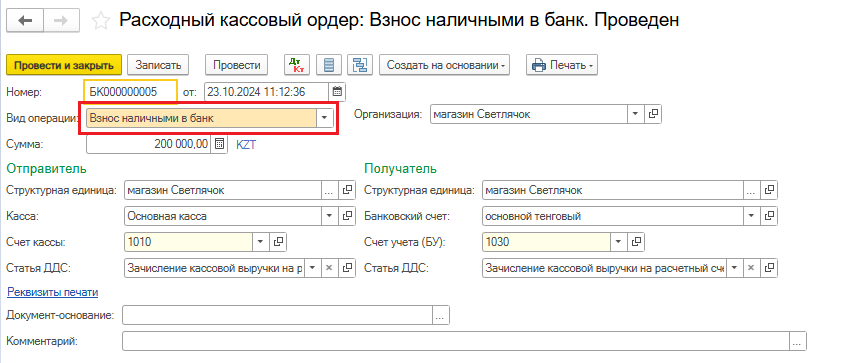Click the Записать button
This screenshot has width=845, height=363.
pos(158,65)
